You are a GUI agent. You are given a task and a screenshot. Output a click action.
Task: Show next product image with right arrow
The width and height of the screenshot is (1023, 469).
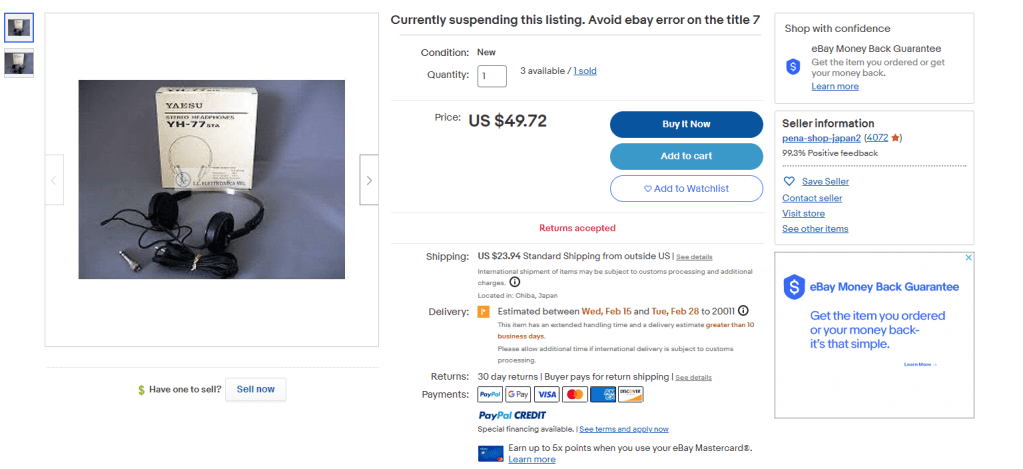point(369,180)
